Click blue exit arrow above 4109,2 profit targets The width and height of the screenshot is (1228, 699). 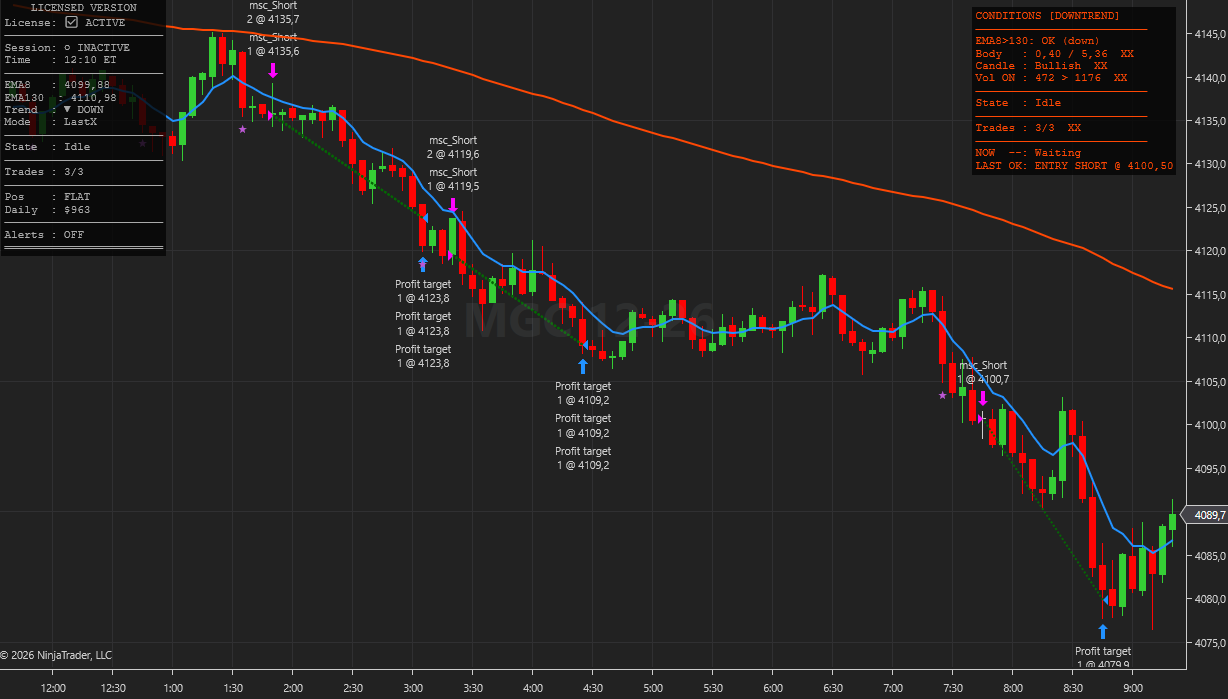pos(583,366)
